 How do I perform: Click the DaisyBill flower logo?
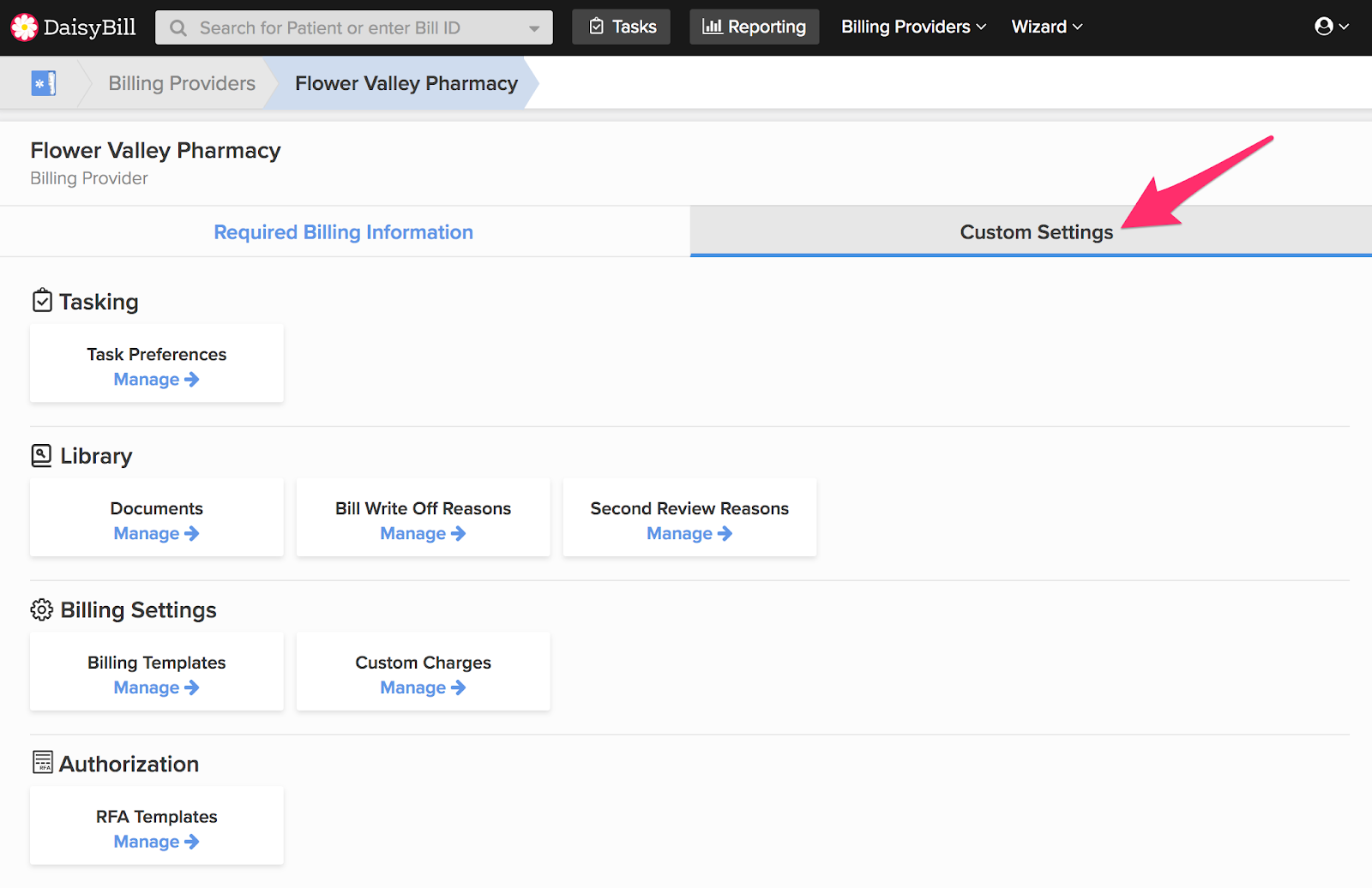[x=24, y=27]
